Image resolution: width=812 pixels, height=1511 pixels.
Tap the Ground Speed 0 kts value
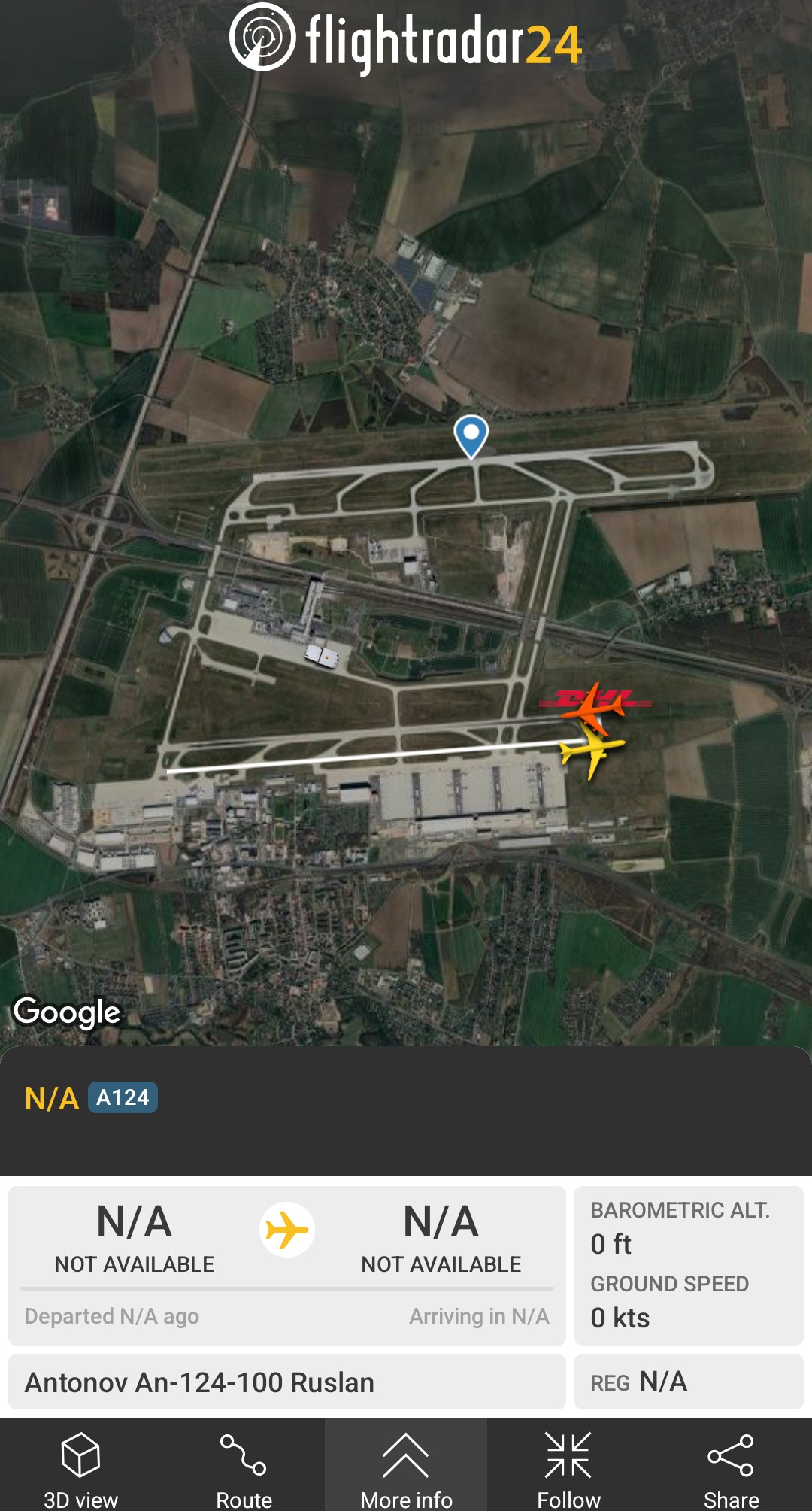[x=620, y=1318]
